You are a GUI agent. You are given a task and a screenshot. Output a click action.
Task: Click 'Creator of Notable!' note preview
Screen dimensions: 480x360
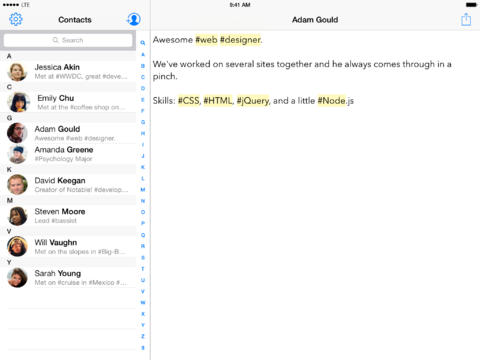[81, 190]
